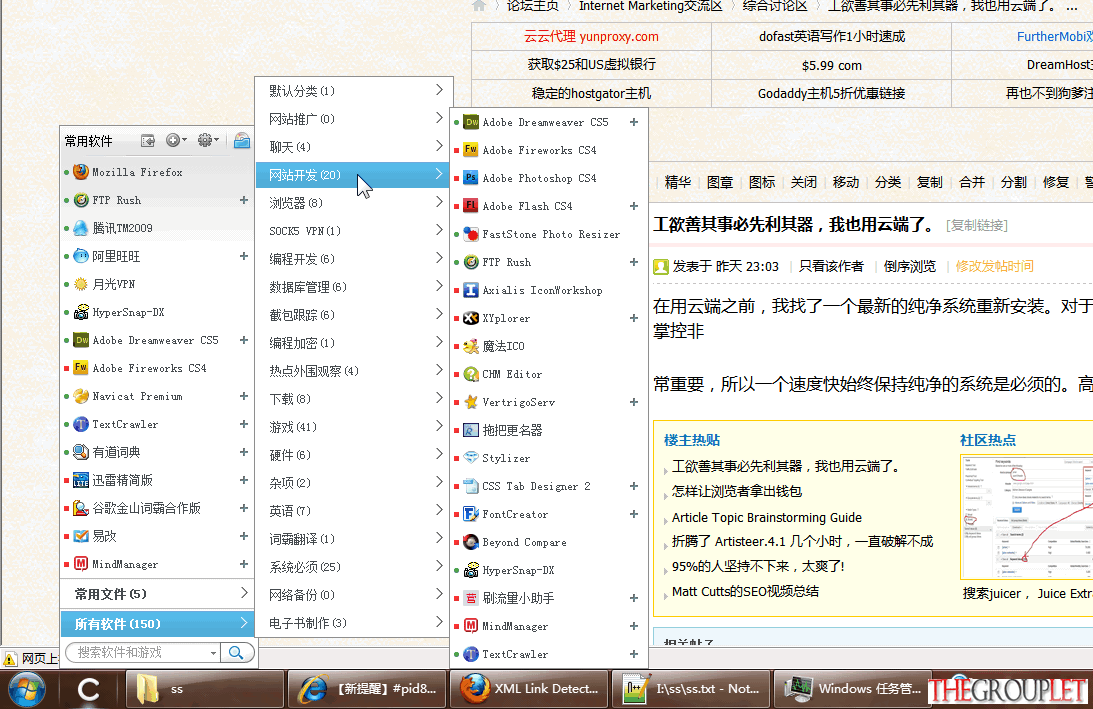Open the gear settings dropdown in launcher header

point(208,140)
